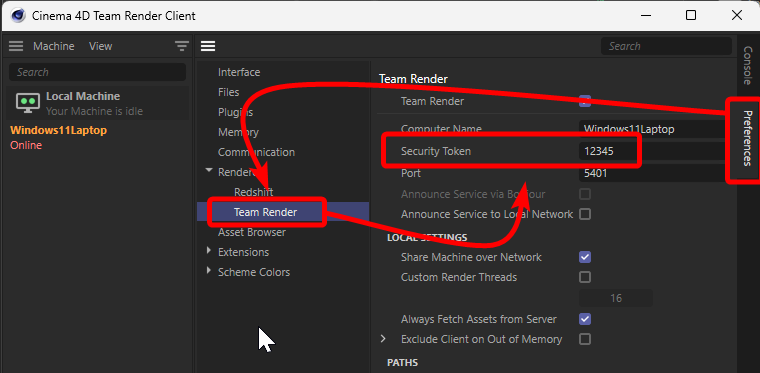Image resolution: width=760 pixels, height=373 pixels.
Task: Close the Team Render Client window
Action: coord(737,16)
